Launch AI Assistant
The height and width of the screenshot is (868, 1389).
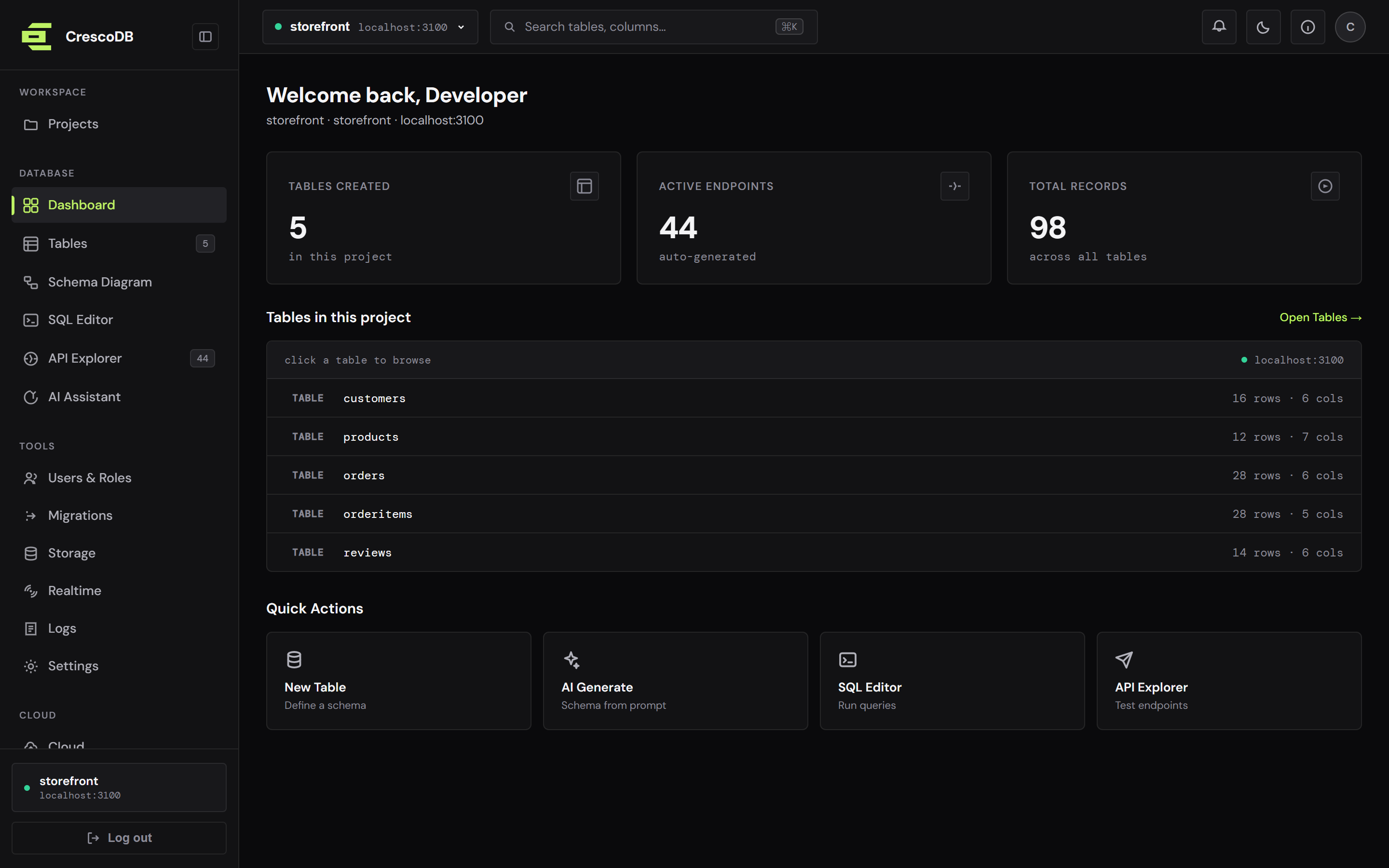click(x=119, y=397)
